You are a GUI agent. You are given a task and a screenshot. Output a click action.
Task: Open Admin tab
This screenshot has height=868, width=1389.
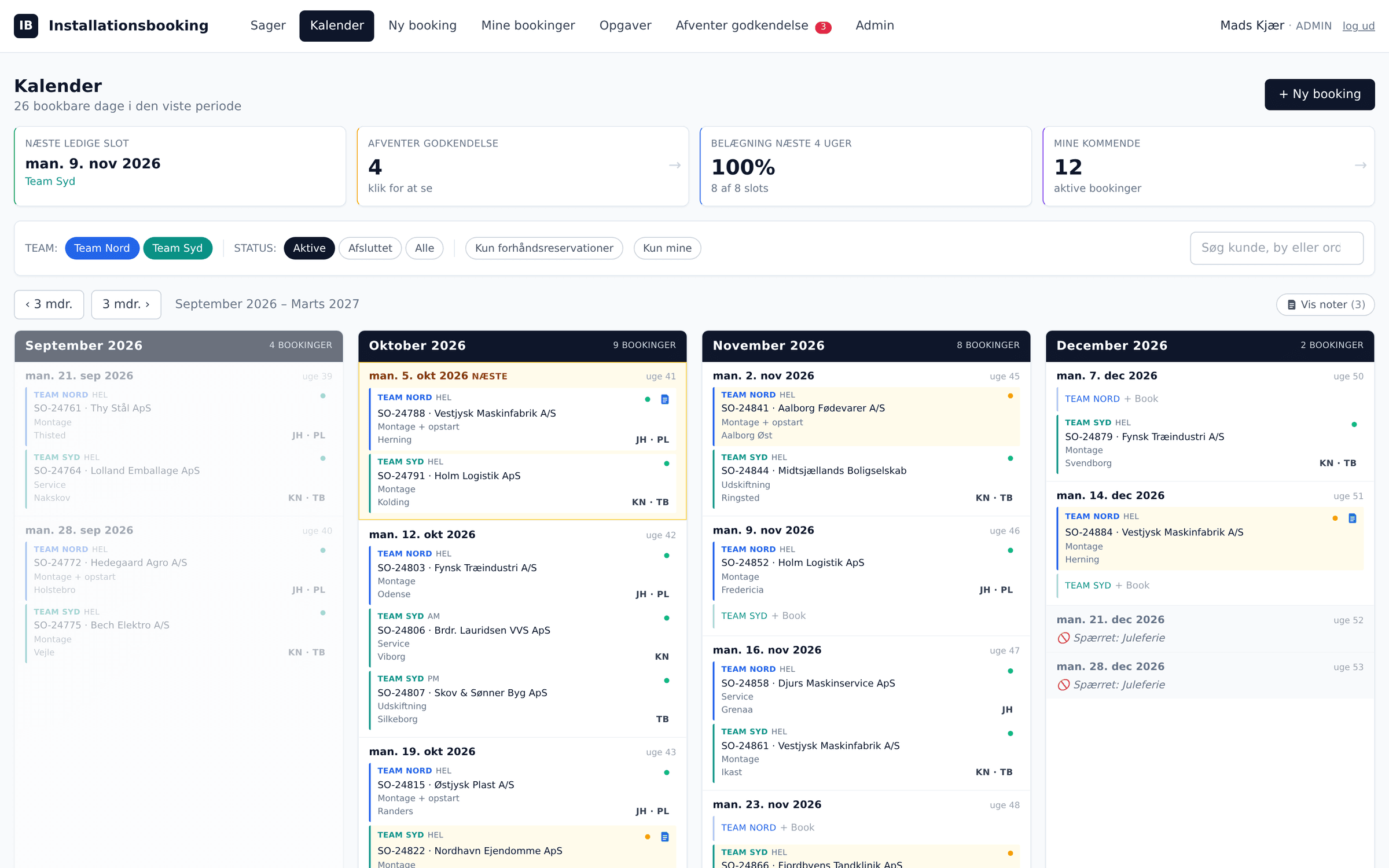pyautogui.click(x=875, y=25)
